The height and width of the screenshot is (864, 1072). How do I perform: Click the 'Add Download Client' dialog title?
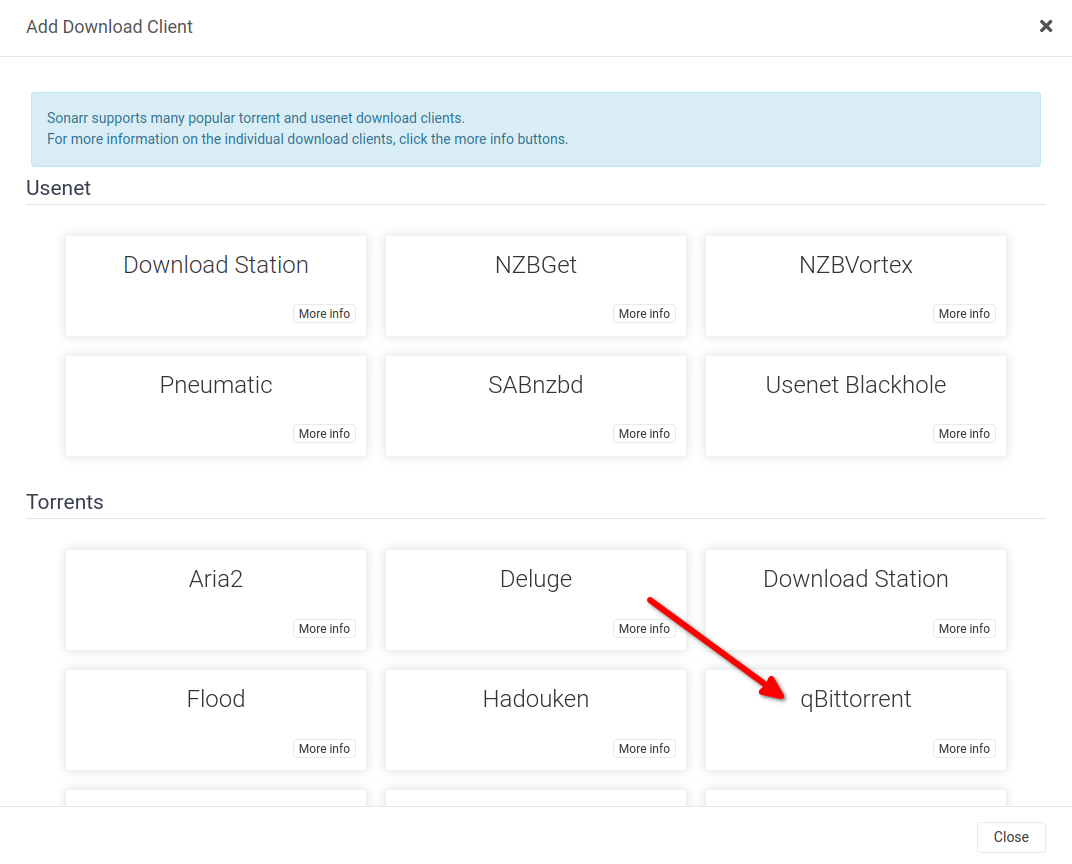(109, 27)
